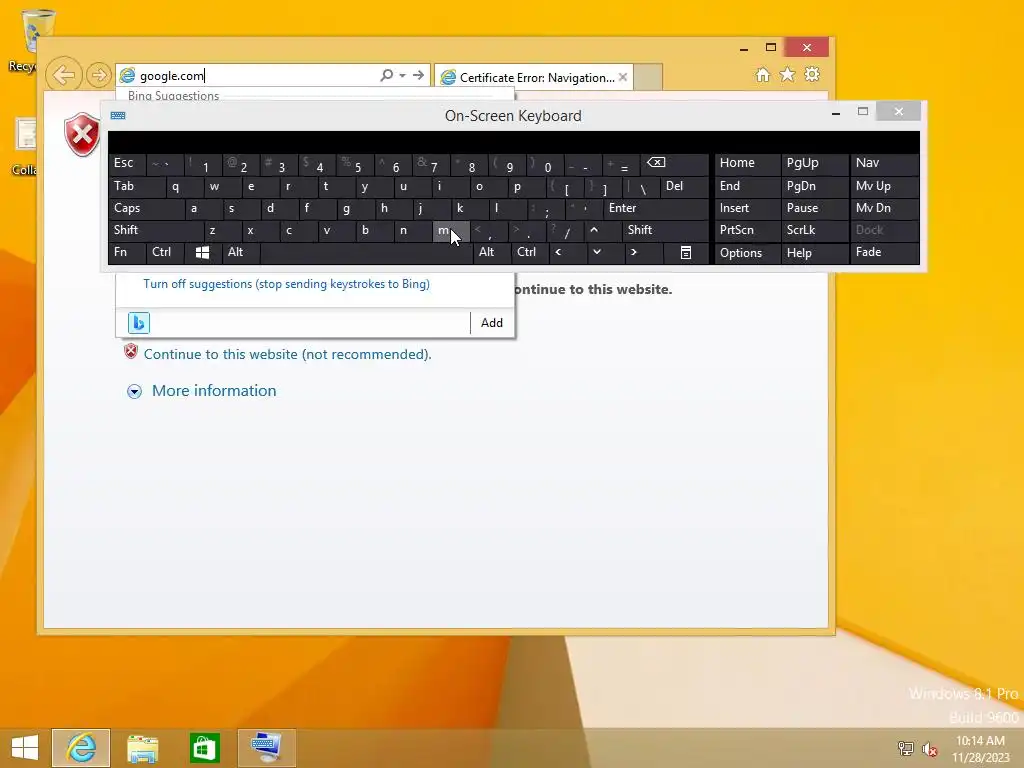This screenshot has width=1024, height=768.
Task: Click the Enter key on On-Screen Keyboard
Action: [656, 208]
